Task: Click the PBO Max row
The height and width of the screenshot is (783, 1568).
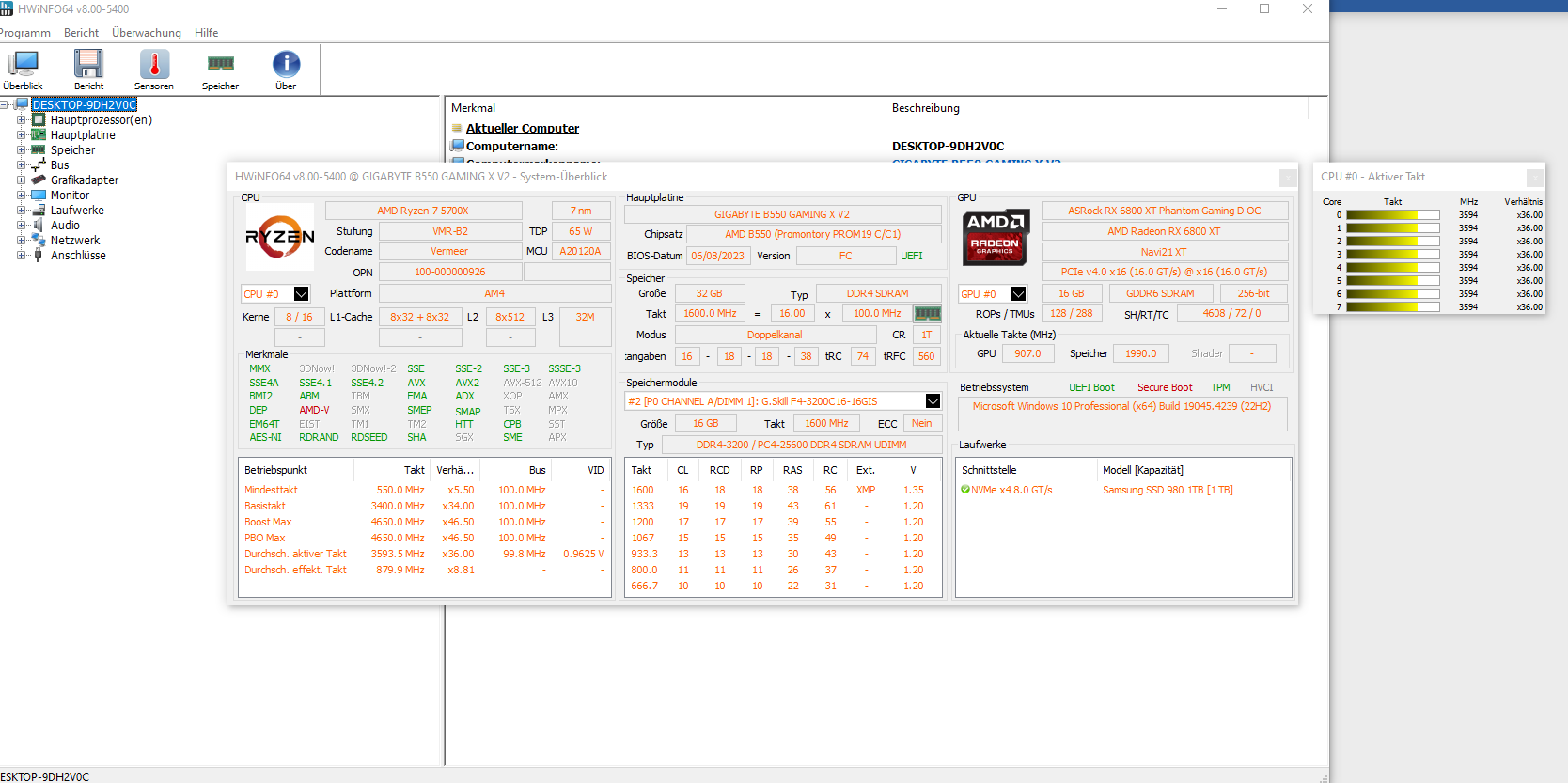Action: point(425,538)
